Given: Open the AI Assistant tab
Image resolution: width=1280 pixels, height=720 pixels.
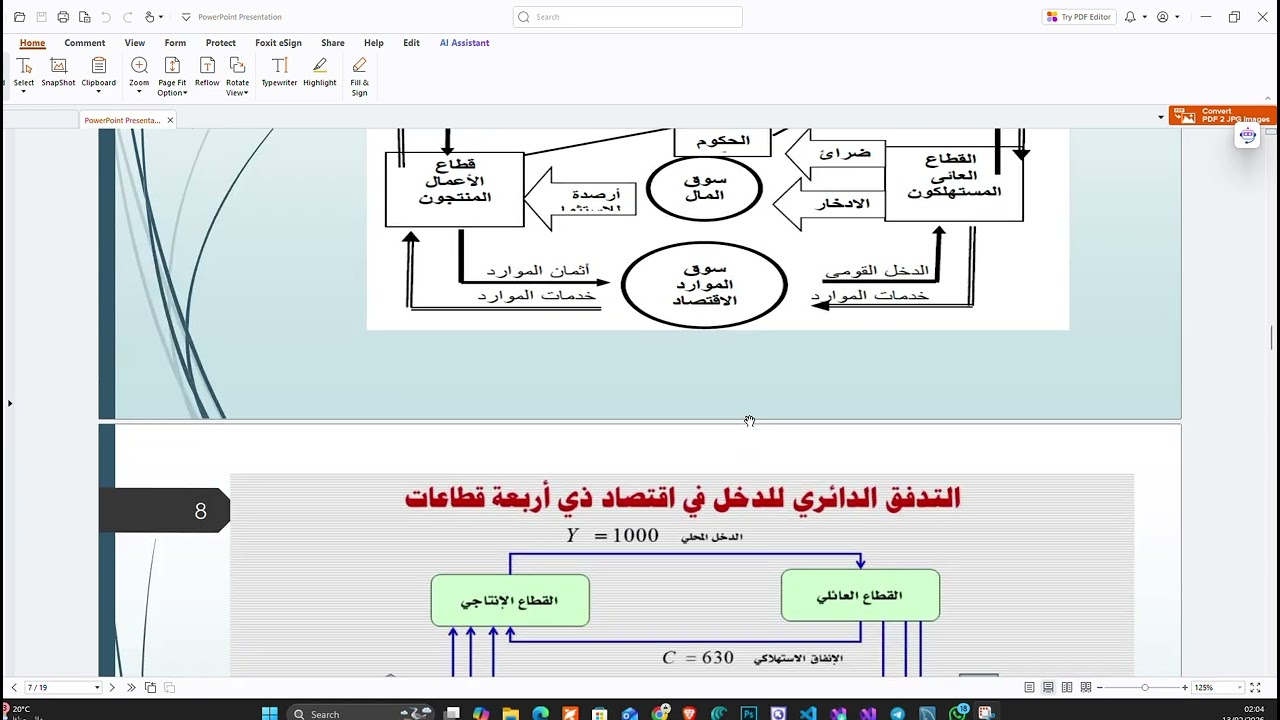Looking at the screenshot, I should [464, 43].
